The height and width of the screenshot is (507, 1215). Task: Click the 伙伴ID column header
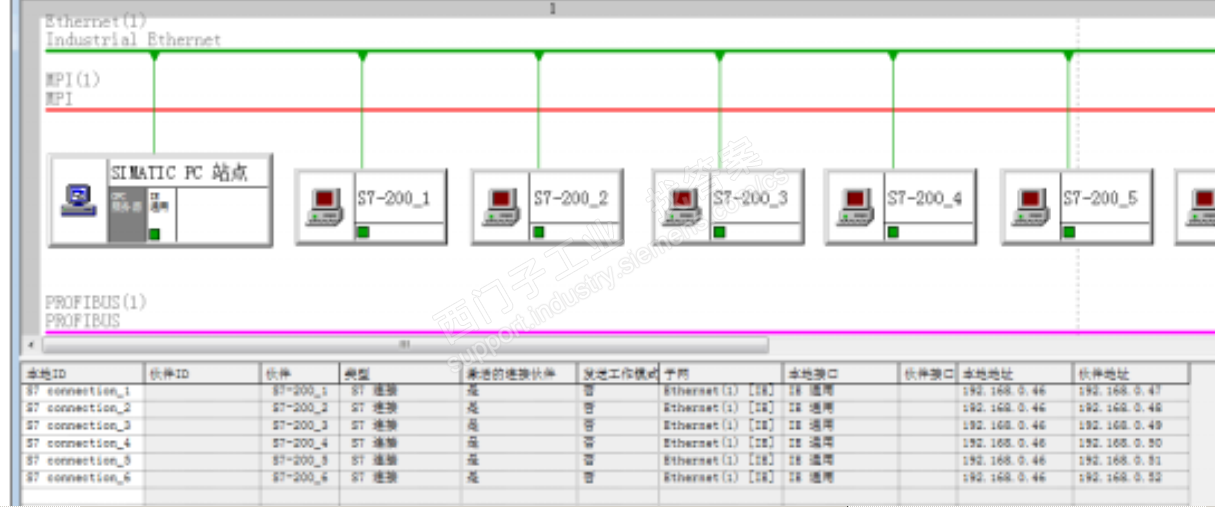click(203, 374)
